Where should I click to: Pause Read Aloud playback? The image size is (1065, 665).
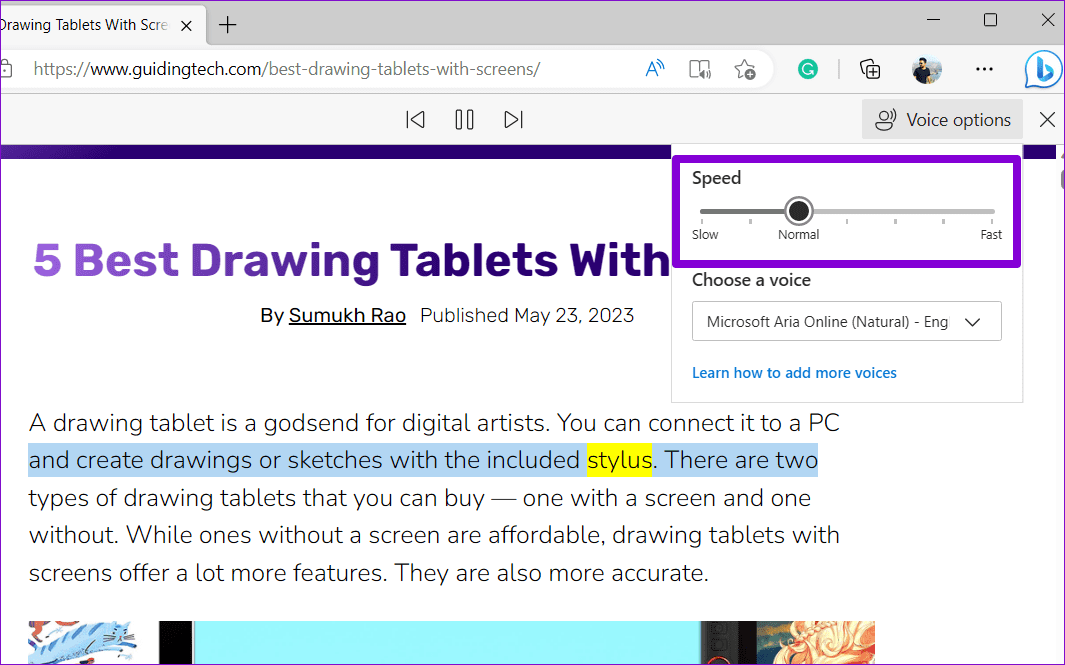click(465, 120)
